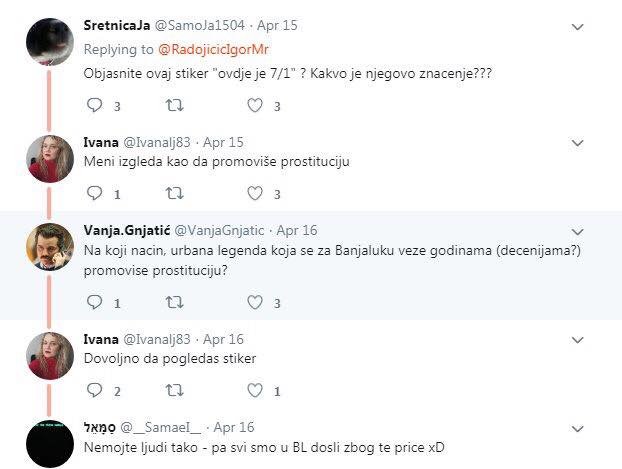Open the Apr 16 timestamp on Samael's tweet
The height and width of the screenshot is (469, 622).
point(234,426)
